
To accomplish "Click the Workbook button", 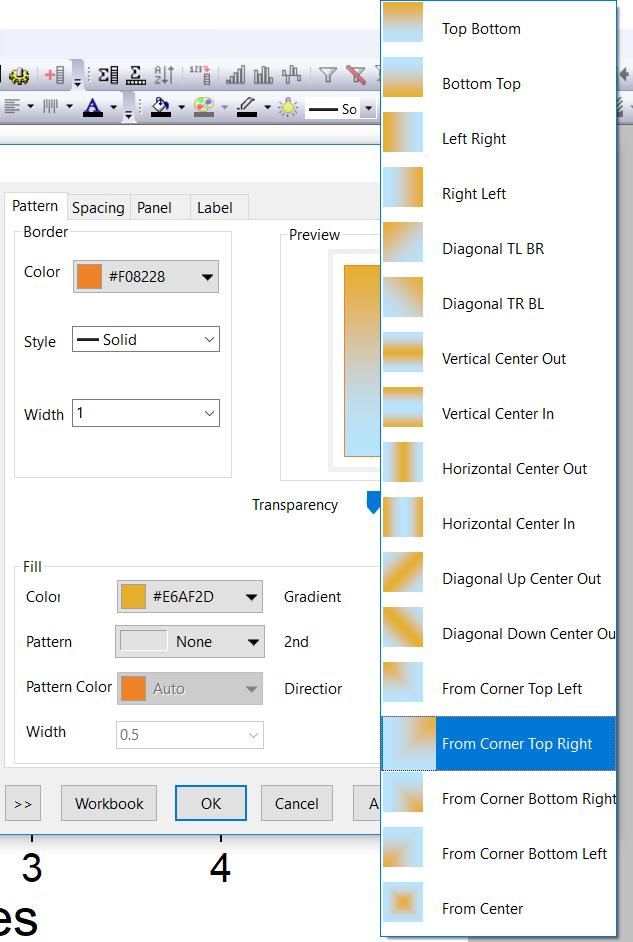I will point(109,803).
